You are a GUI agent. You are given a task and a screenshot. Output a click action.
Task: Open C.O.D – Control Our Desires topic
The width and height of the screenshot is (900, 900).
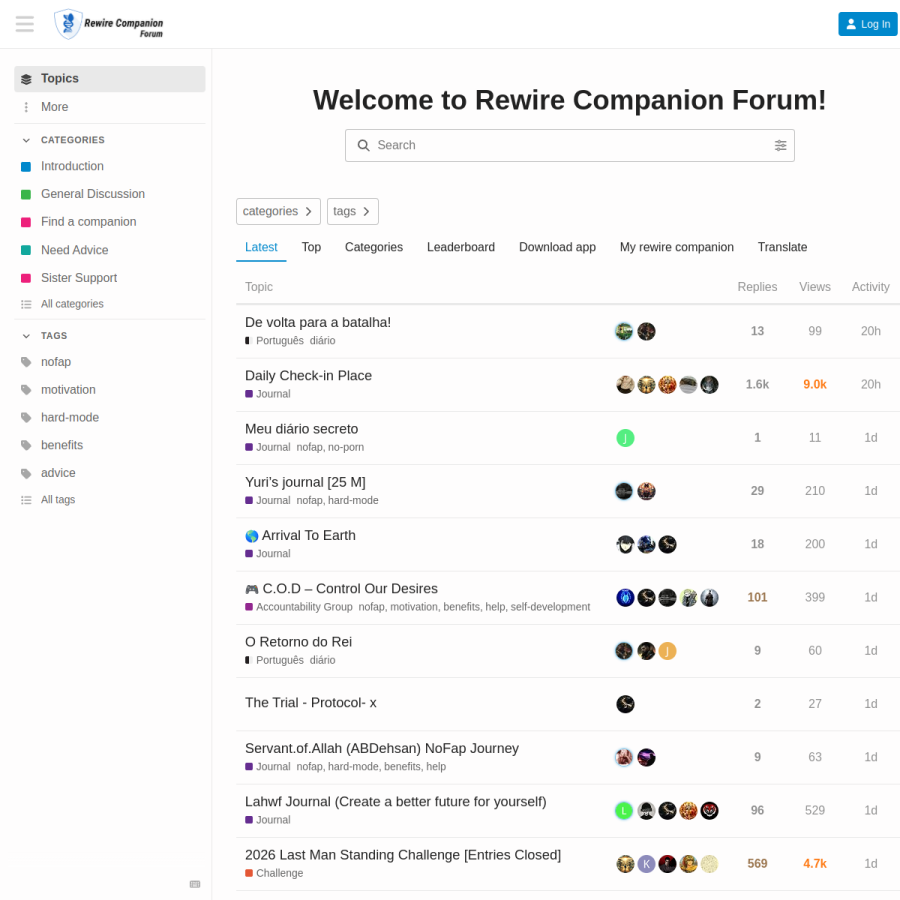pyautogui.click(x=350, y=589)
